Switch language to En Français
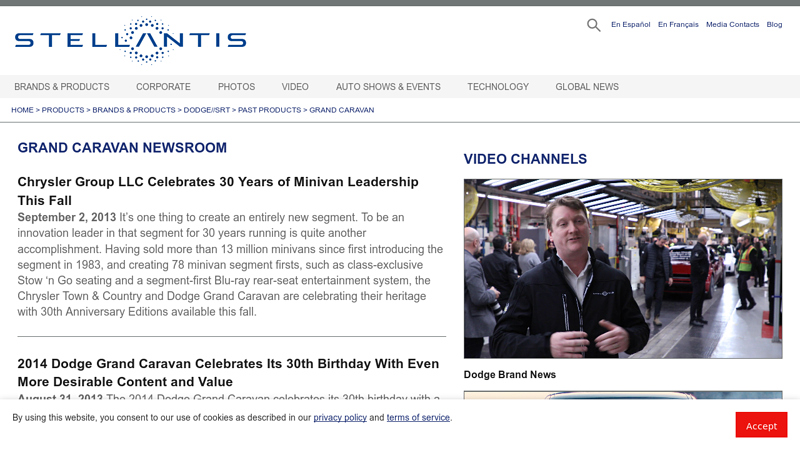Screen dimensions: 800x450 tap(678, 25)
